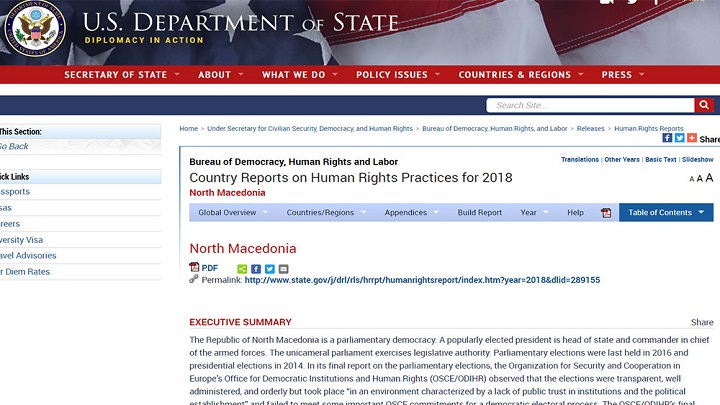
Task: Click the Translations link
Action: click(x=580, y=160)
